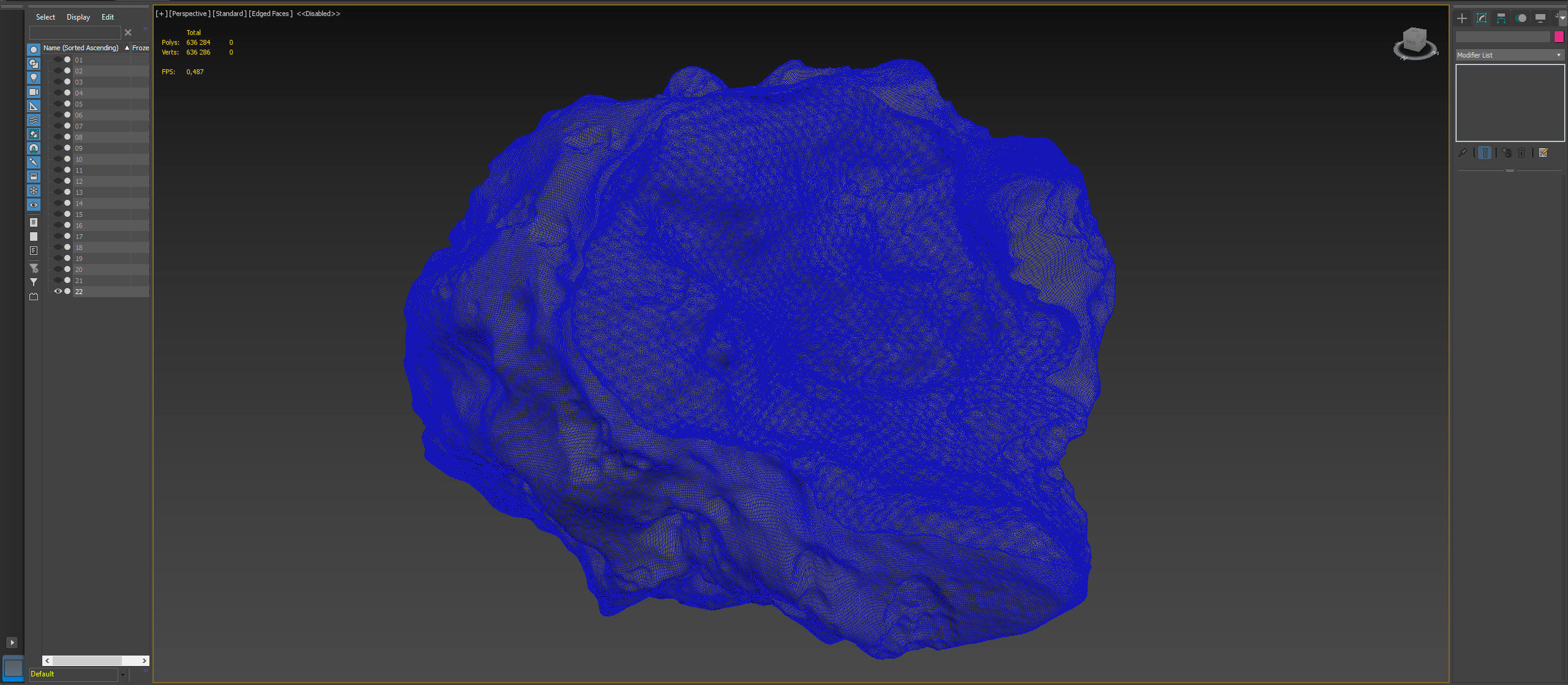Open Scene Explorer Display menu
Screen dimensions: 1568x685
pos(78,17)
